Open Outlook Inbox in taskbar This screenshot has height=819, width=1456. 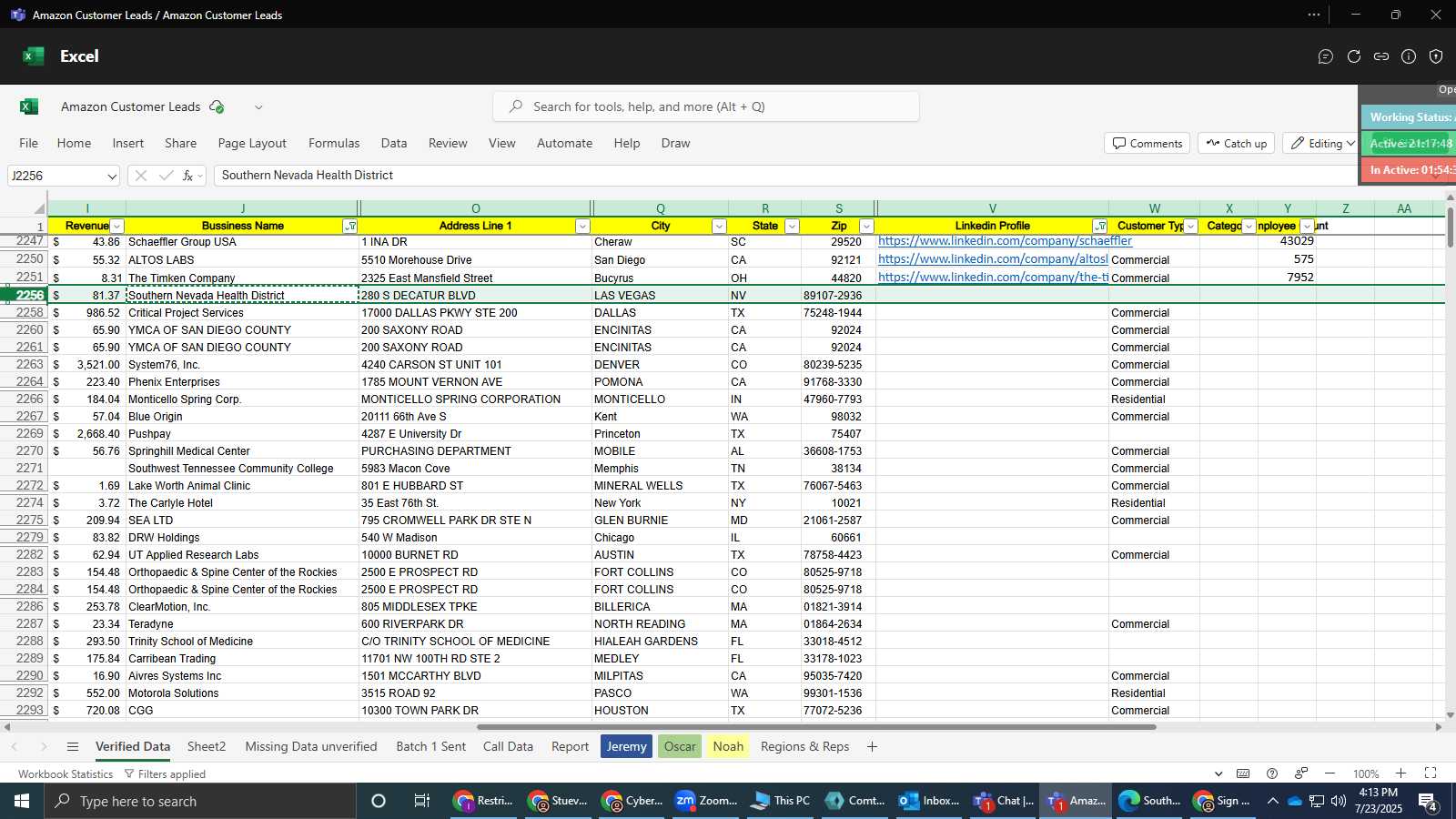(x=929, y=801)
